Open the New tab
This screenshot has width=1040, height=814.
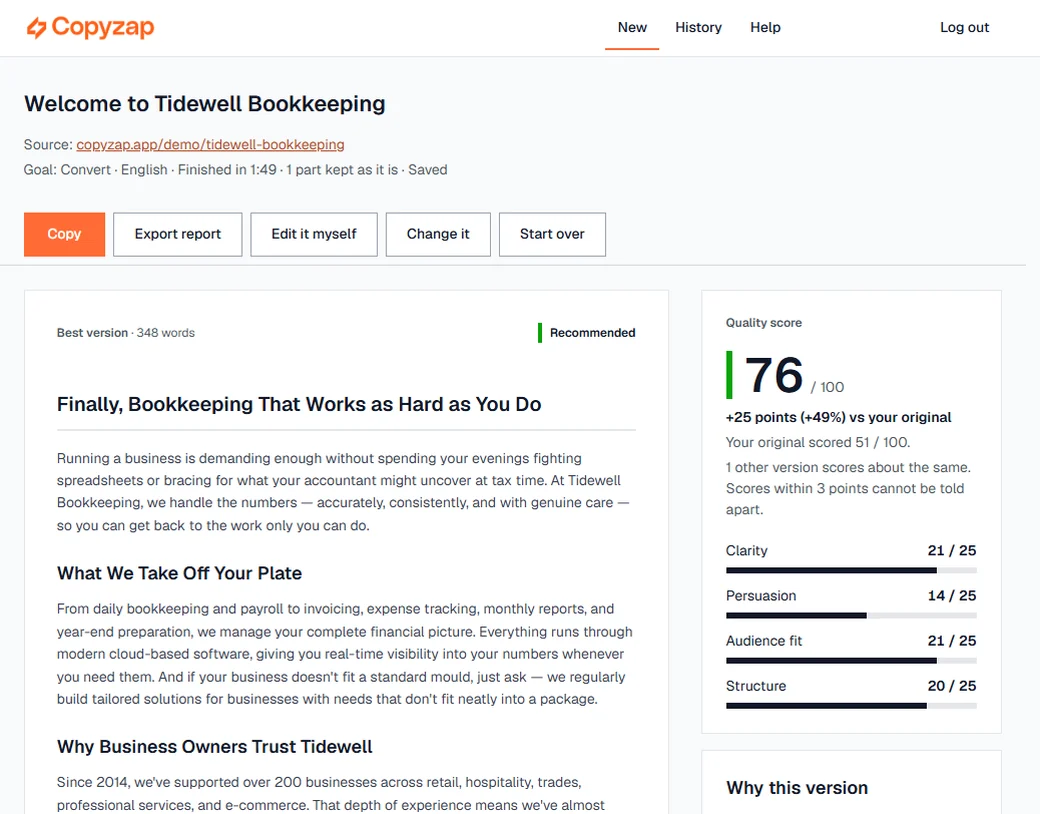click(632, 28)
